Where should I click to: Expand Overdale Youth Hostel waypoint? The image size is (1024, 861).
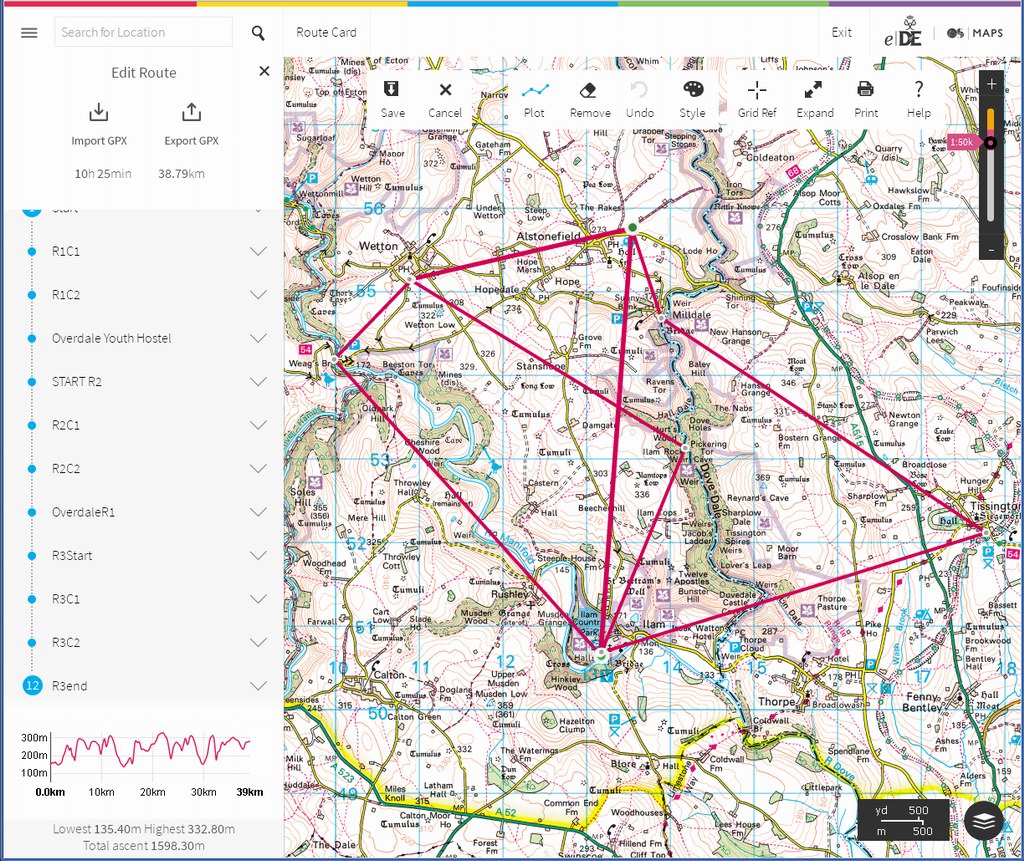pos(258,339)
